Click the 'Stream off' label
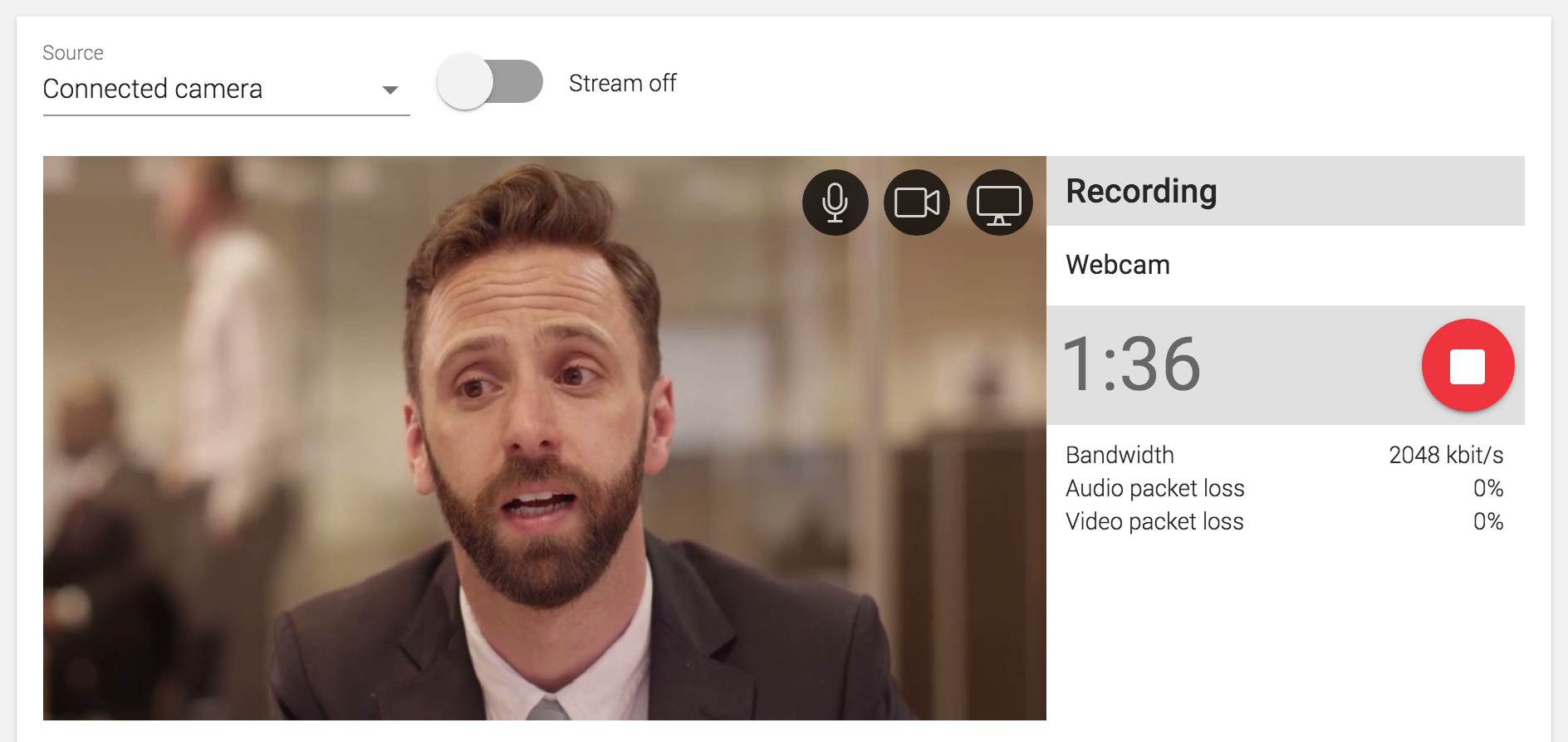 (622, 84)
